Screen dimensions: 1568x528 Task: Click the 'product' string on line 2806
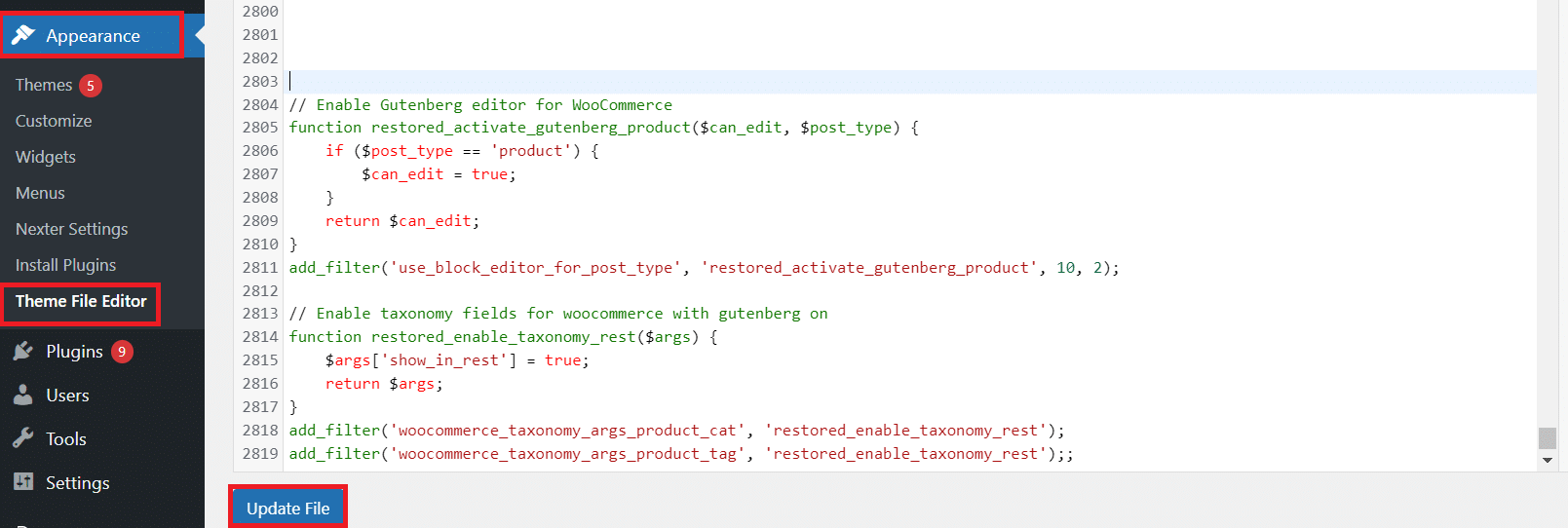530,151
